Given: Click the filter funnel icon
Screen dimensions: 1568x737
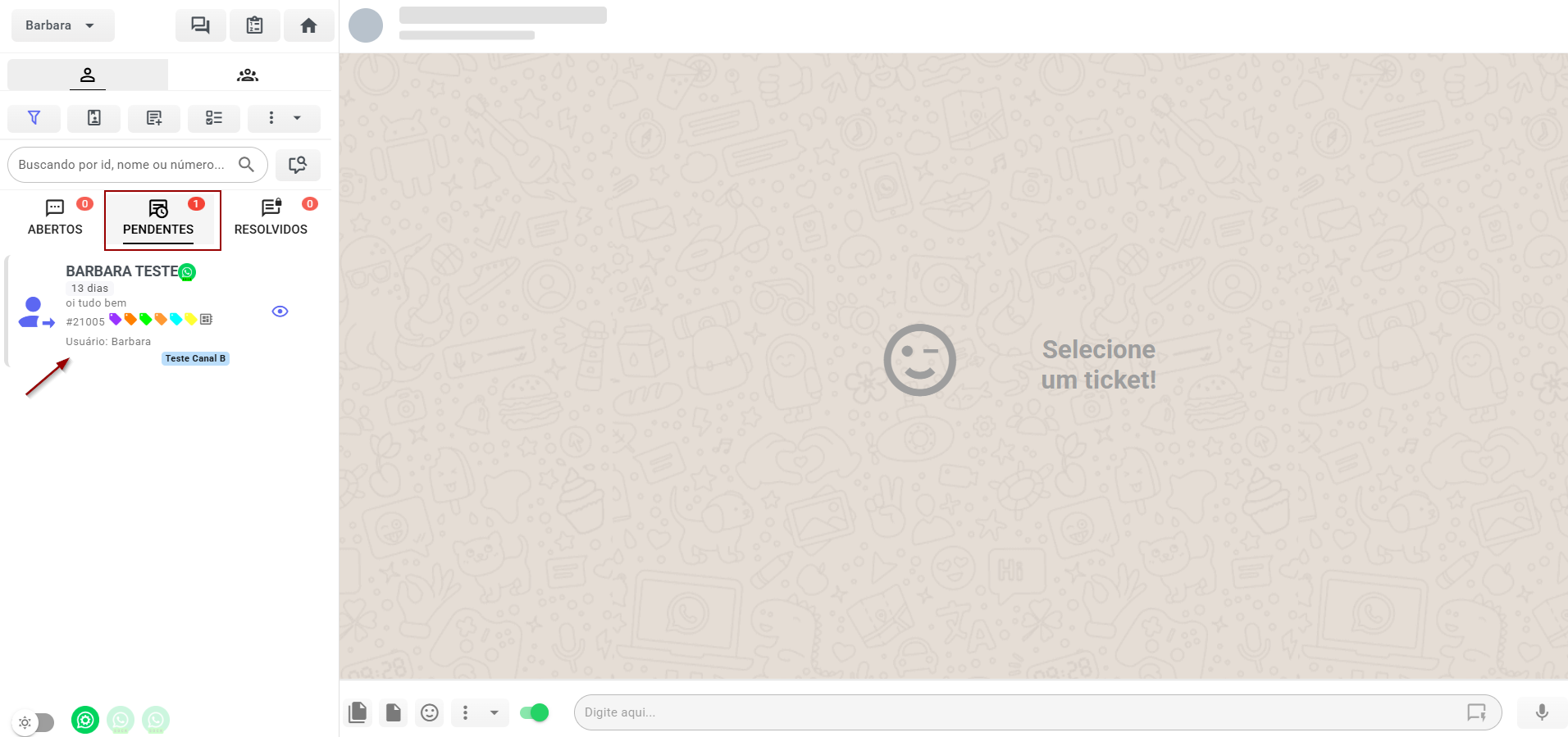Looking at the screenshot, I should pos(34,118).
